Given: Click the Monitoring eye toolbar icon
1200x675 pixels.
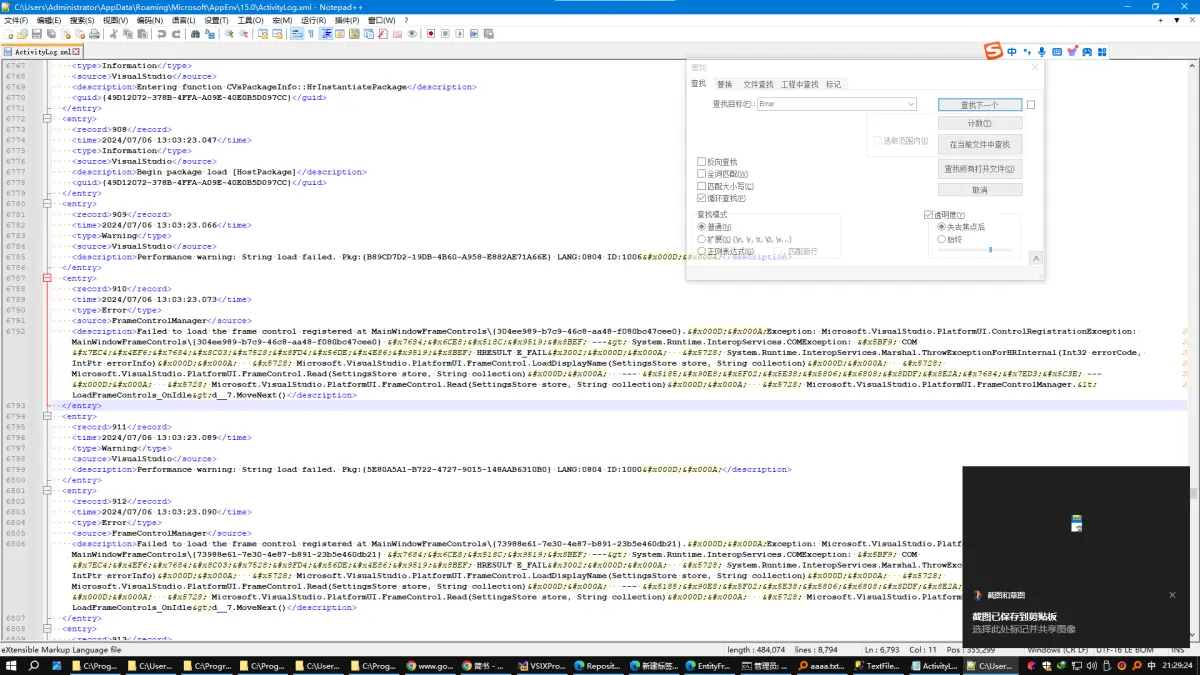Looking at the screenshot, I should [x=412, y=34].
